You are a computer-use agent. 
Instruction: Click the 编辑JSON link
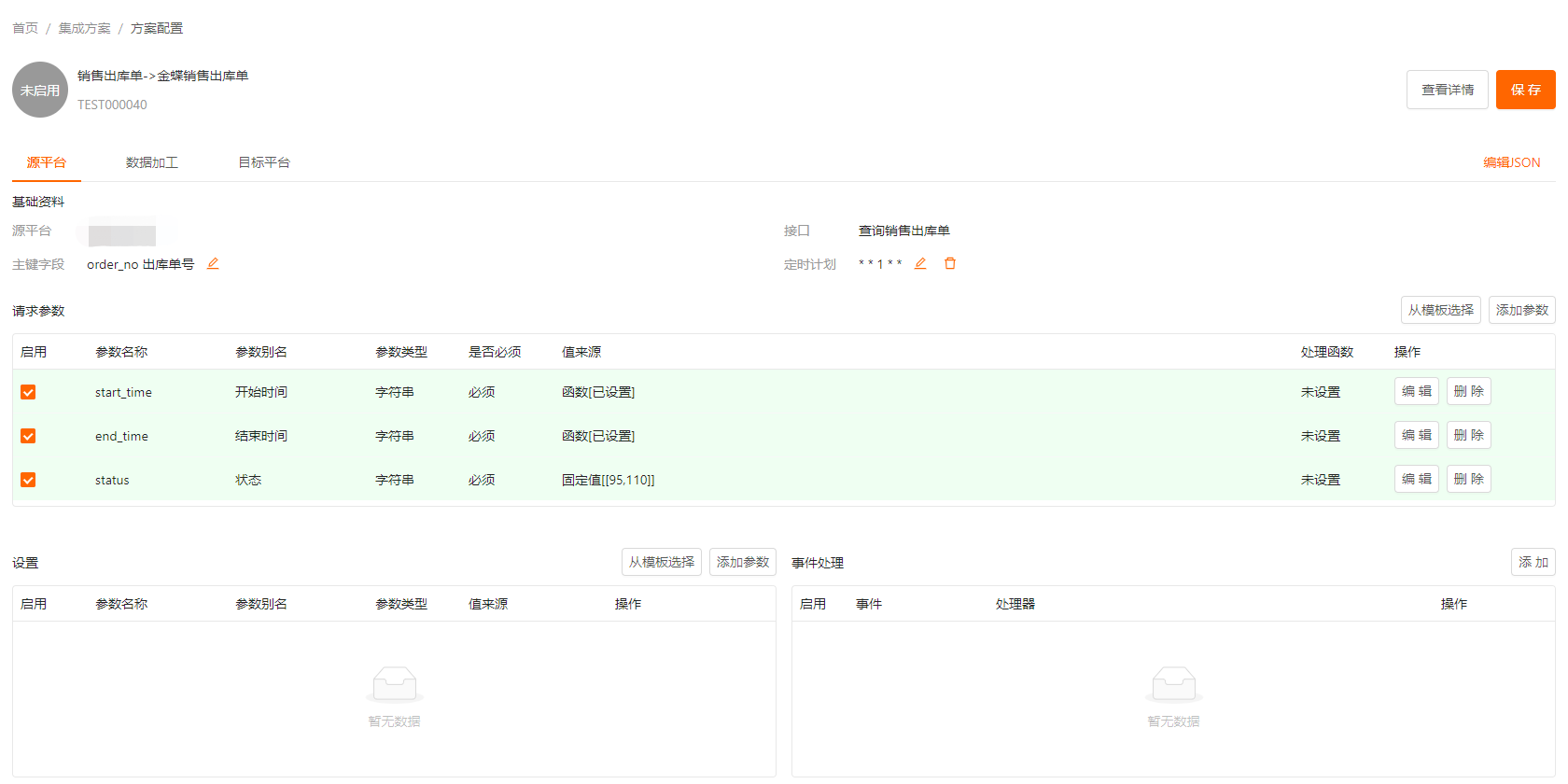[1511, 162]
